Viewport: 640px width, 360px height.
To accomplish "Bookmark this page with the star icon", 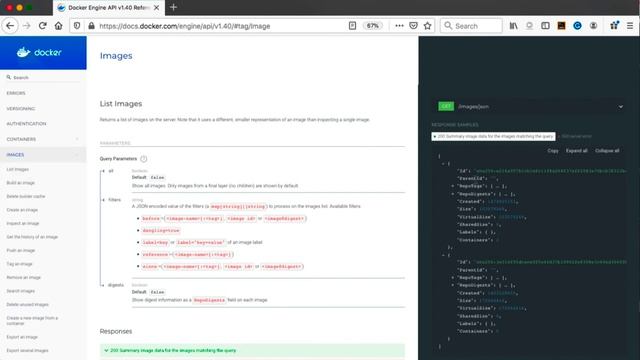I will coord(427,26).
